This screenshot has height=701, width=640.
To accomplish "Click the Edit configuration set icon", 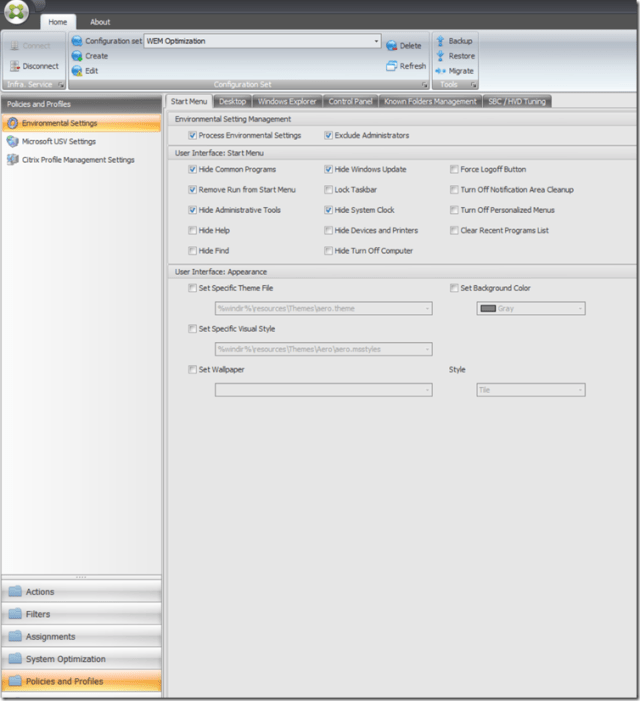I will [x=77, y=71].
